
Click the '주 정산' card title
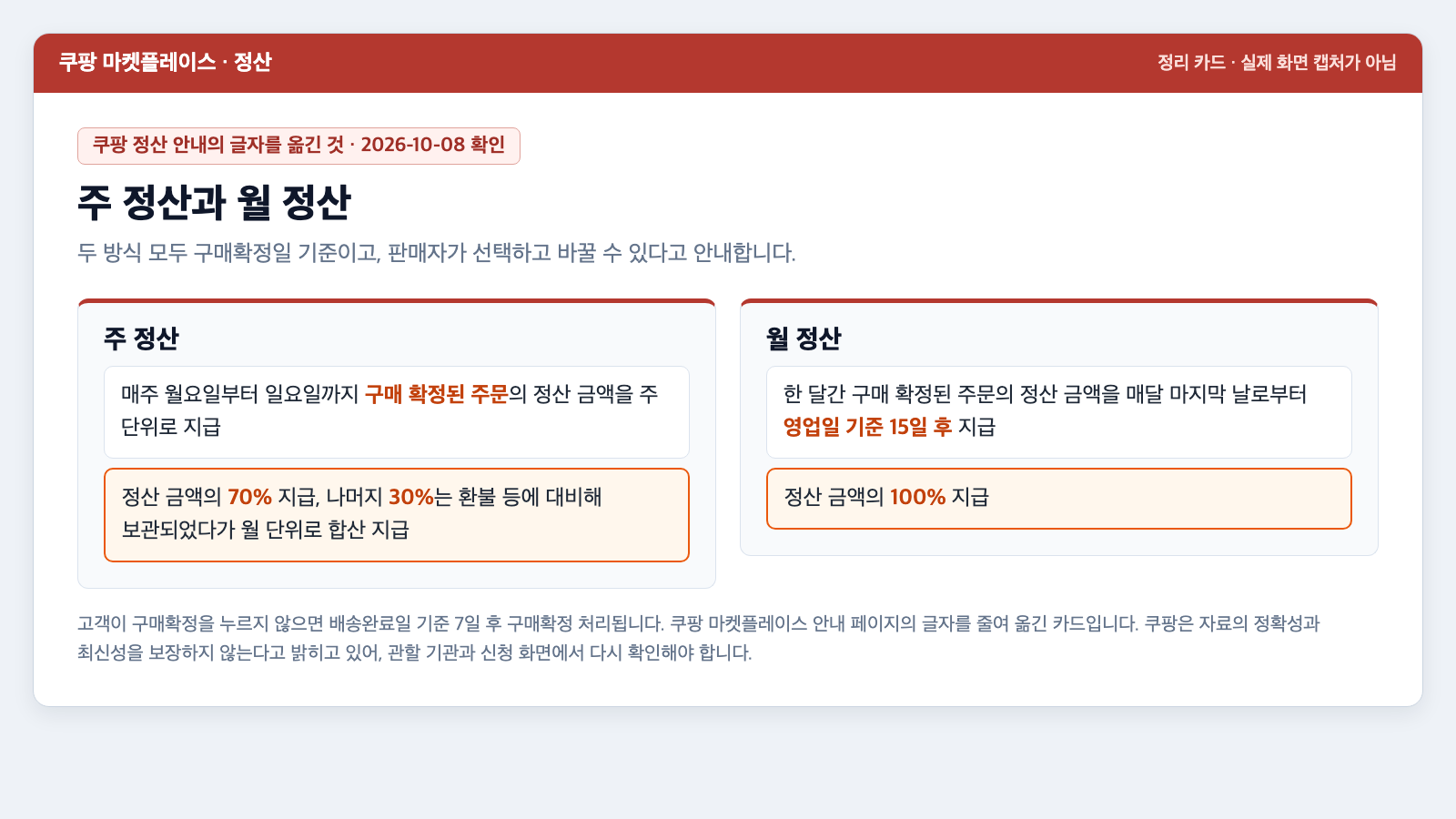(x=141, y=339)
